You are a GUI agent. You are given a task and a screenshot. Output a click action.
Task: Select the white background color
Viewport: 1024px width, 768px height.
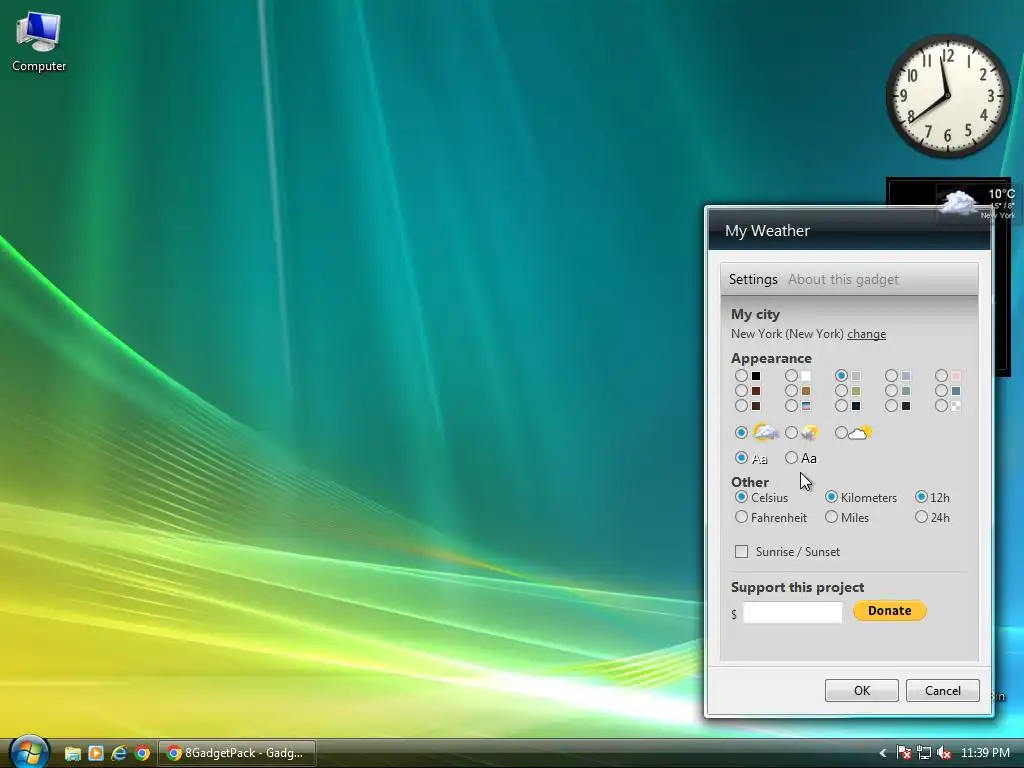pyautogui.click(x=792, y=376)
